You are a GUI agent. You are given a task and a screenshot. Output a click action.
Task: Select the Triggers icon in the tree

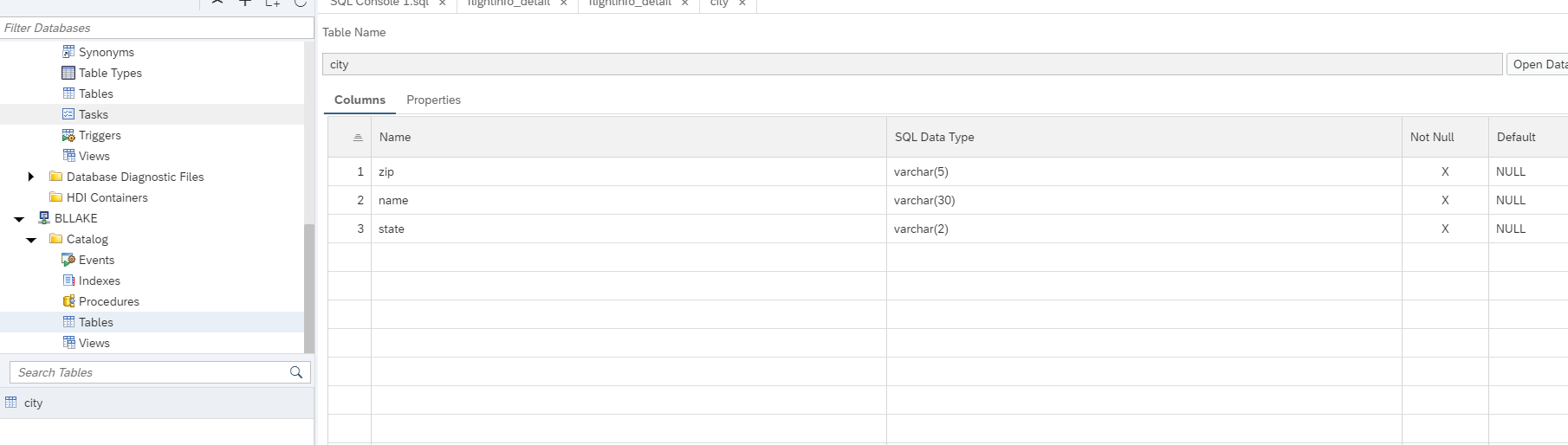(68, 135)
